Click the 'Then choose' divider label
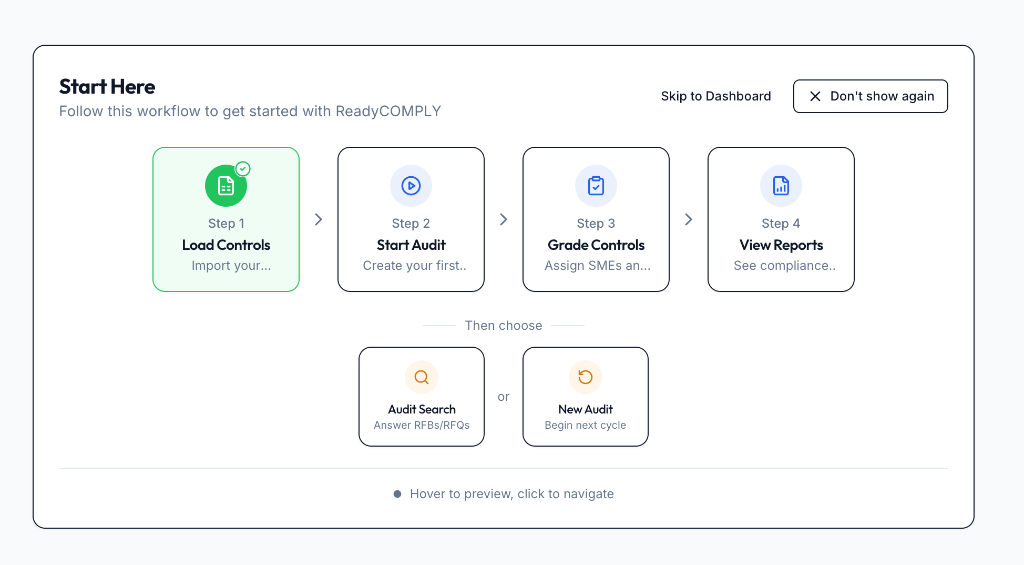Image resolution: width=1024 pixels, height=565 pixels. coord(504,325)
